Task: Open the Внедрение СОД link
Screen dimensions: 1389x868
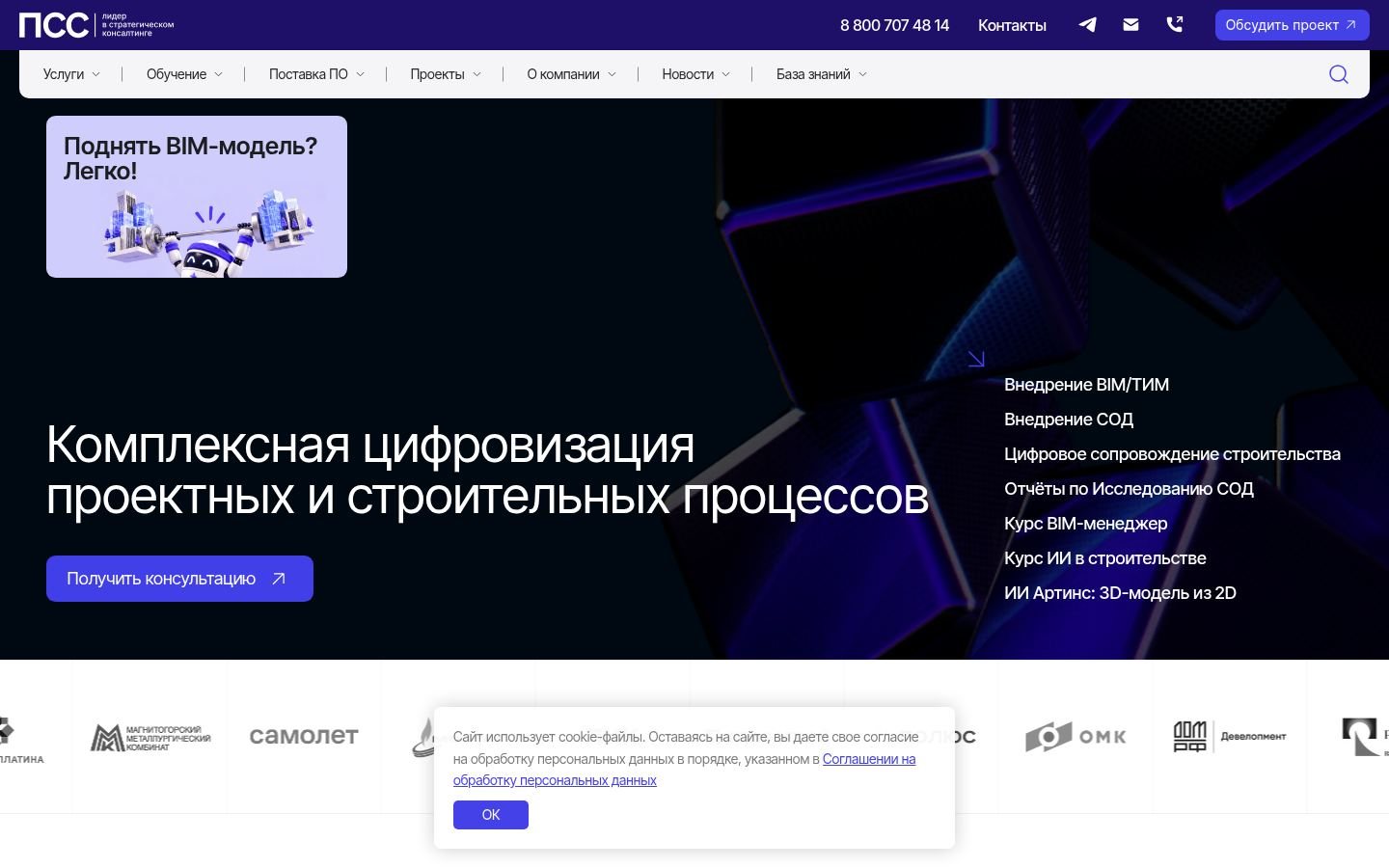Action: click(1069, 420)
